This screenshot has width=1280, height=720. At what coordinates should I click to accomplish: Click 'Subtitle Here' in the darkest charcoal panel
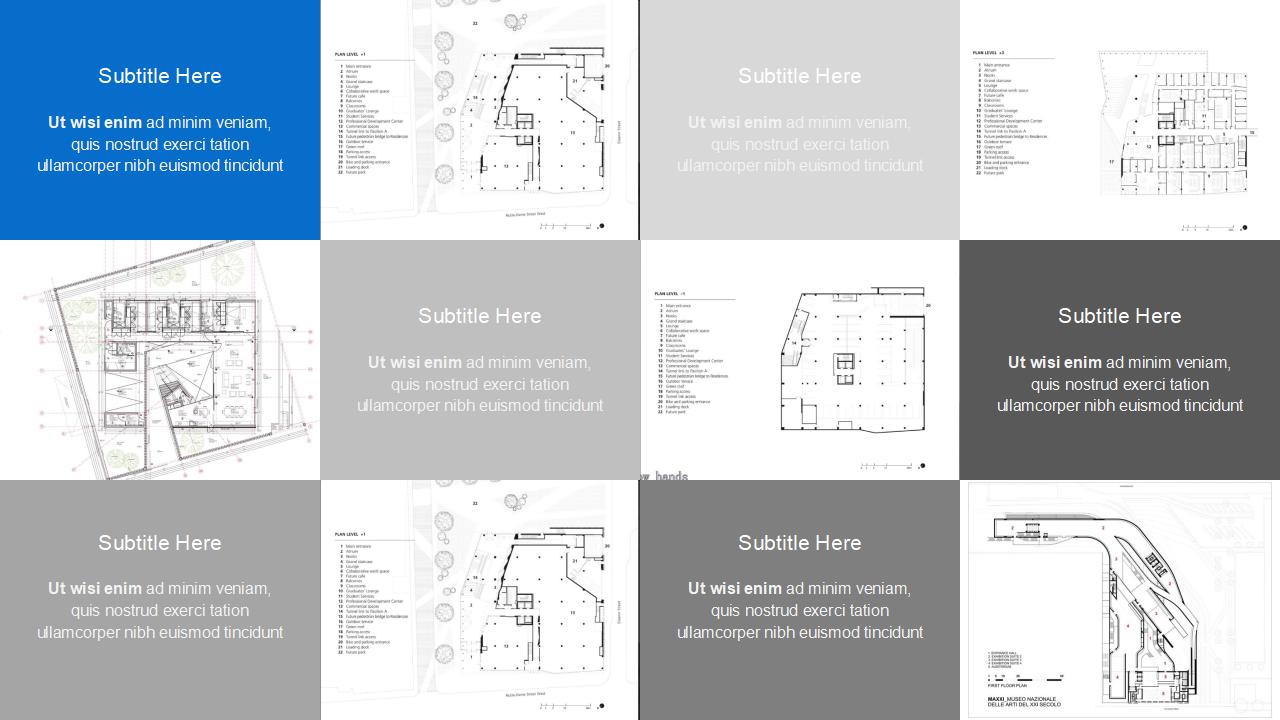tap(1120, 316)
